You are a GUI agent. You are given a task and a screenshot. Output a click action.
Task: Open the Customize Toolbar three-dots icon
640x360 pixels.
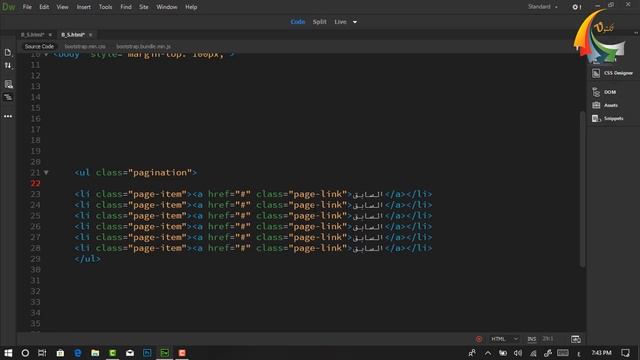[x=8, y=116]
